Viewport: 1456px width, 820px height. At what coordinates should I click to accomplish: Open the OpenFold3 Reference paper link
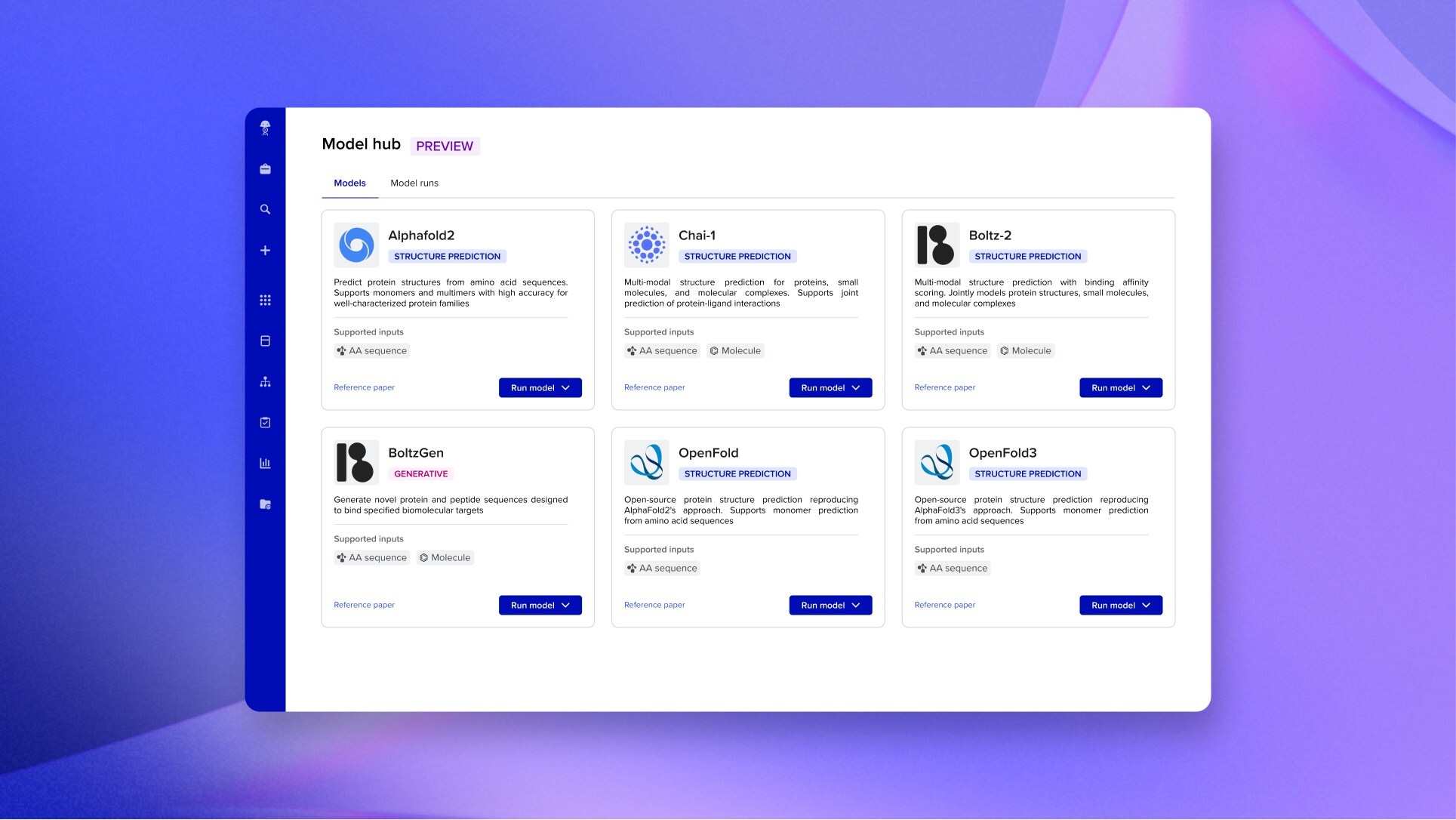[x=945, y=605]
